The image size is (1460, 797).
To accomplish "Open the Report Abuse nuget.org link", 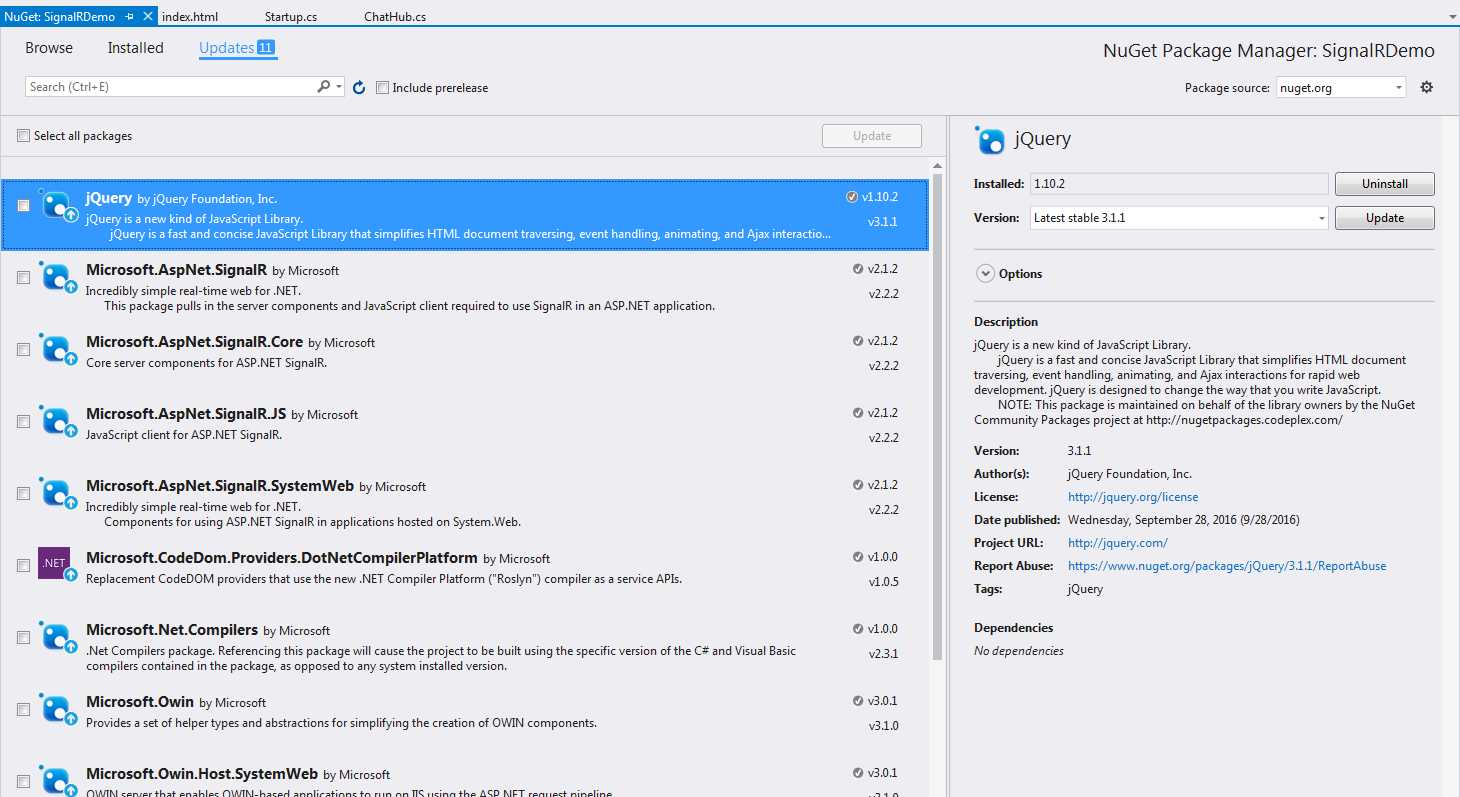I will pyautogui.click(x=1227, y=566).
